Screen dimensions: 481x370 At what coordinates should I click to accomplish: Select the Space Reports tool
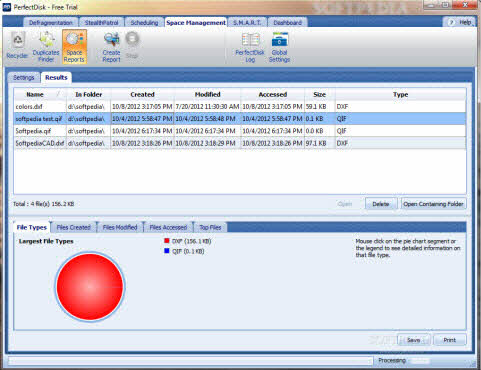click(x=74, y=47)
